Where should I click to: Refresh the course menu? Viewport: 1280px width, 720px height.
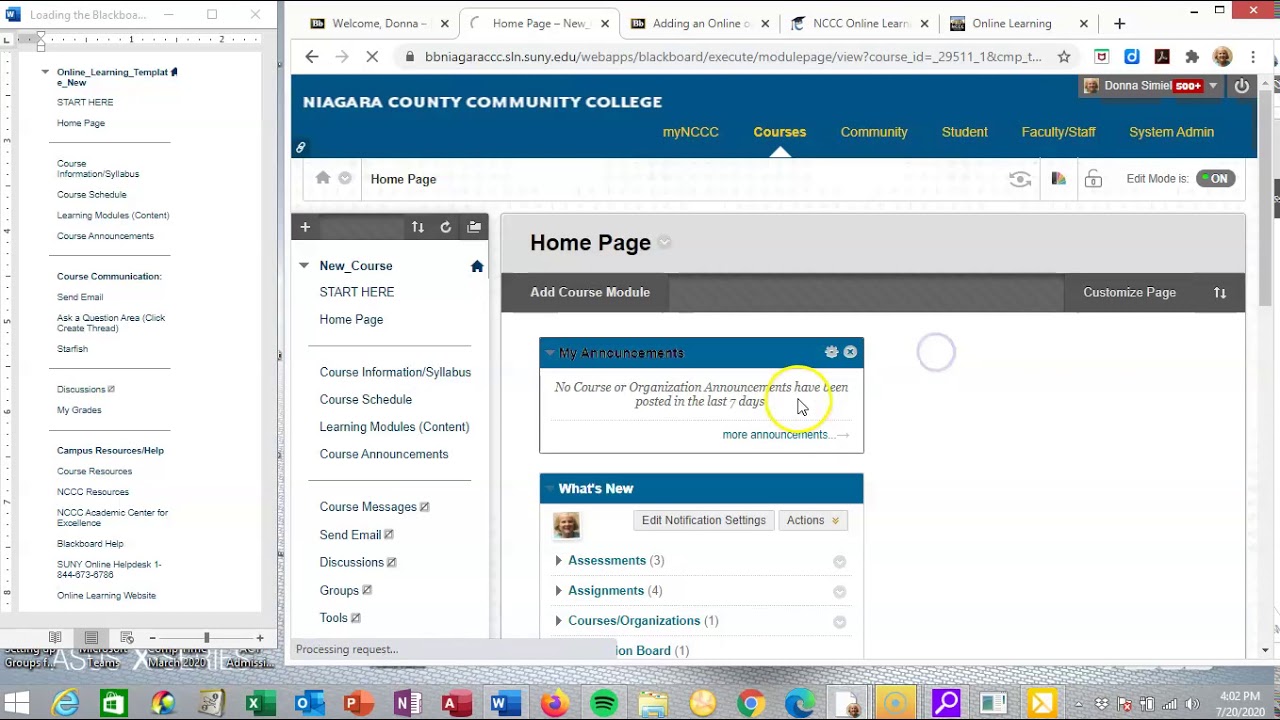tap(446, 227)
